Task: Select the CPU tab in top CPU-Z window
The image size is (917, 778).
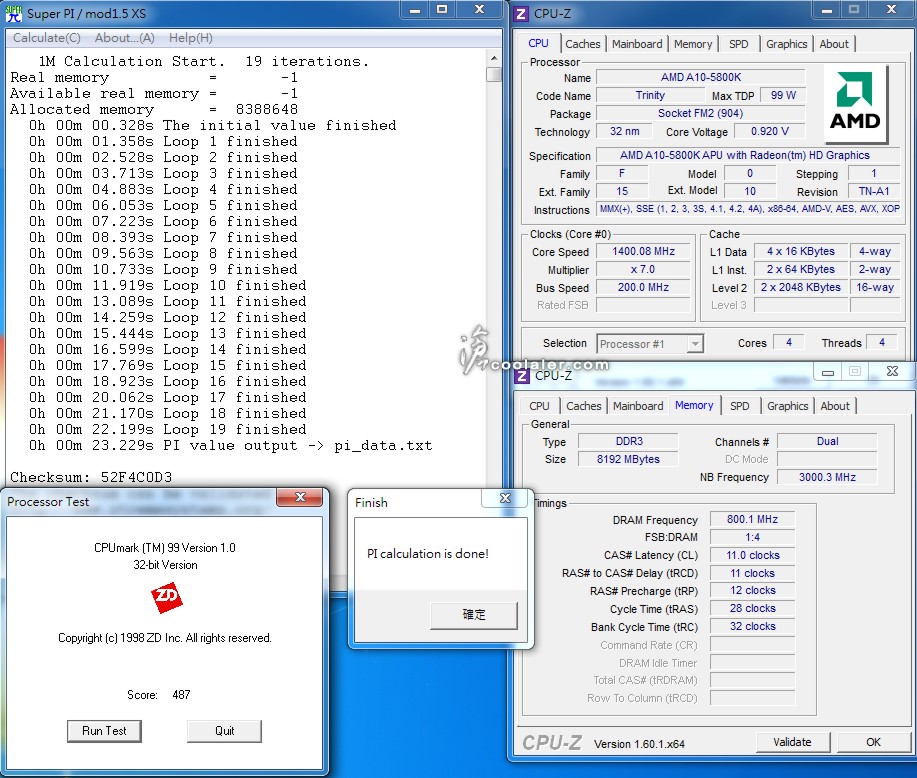Action: 538,43
